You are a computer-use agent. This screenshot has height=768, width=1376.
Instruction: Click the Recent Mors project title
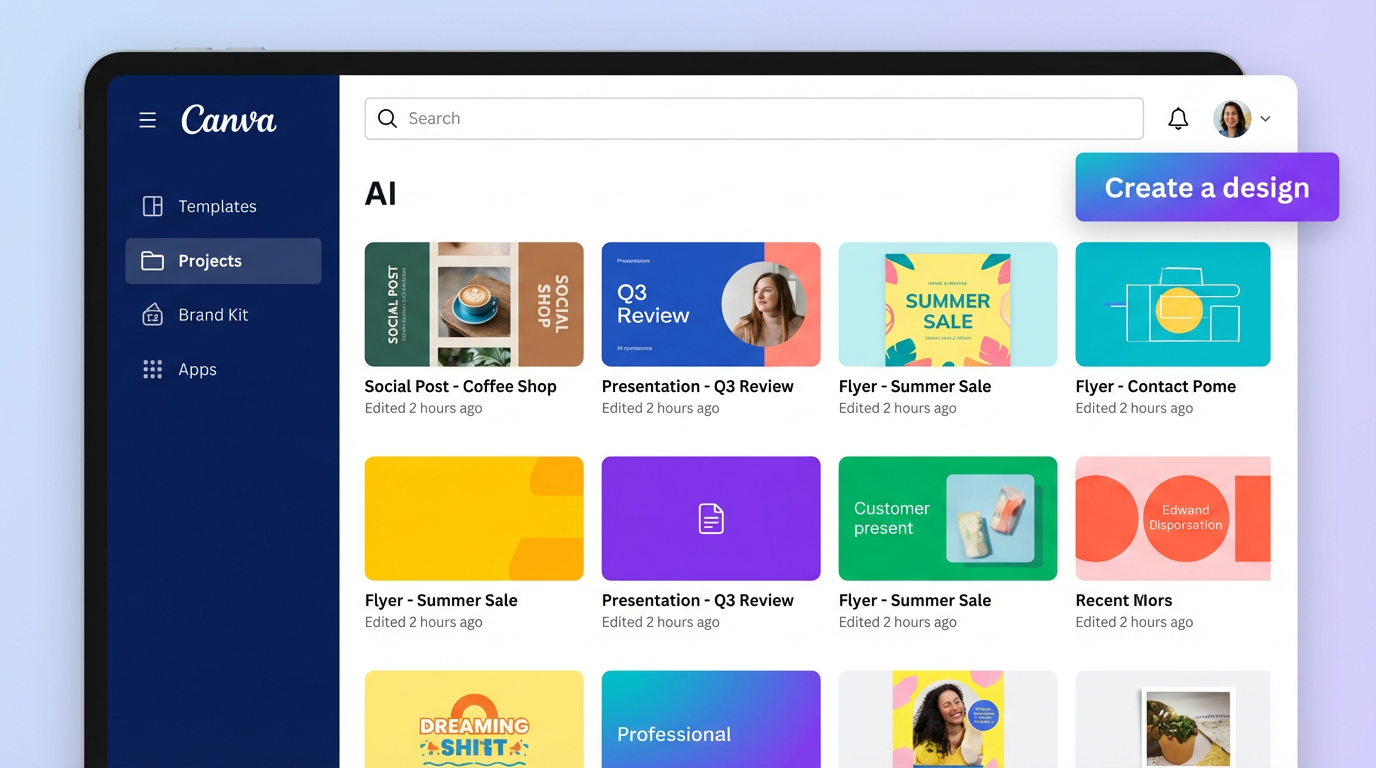(1123, 600)
